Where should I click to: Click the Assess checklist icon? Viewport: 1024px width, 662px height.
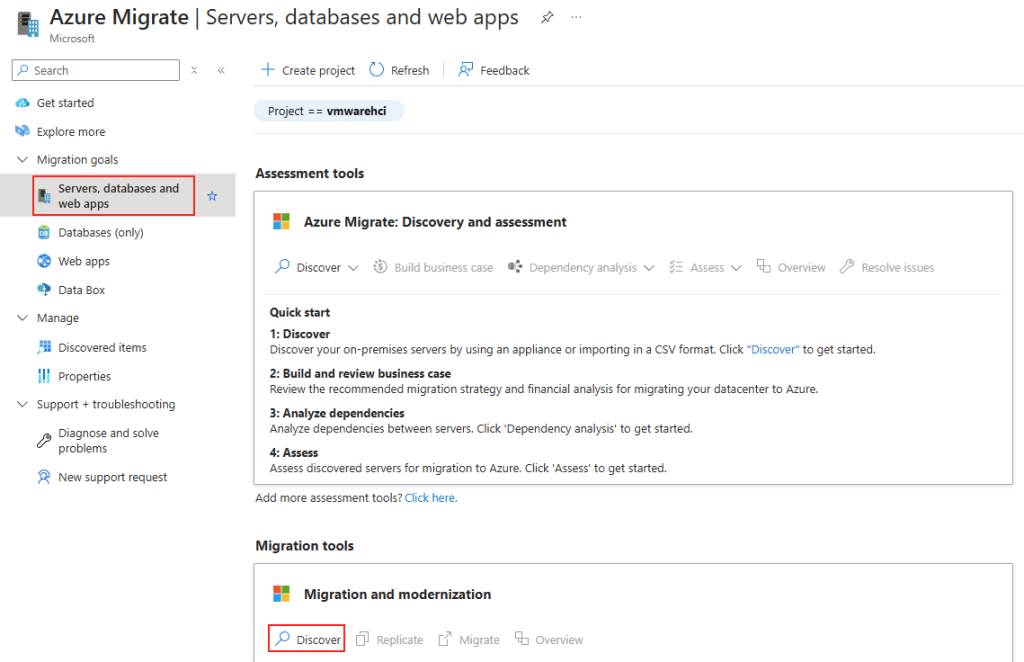pyautogui.click(x=676, y=267)
